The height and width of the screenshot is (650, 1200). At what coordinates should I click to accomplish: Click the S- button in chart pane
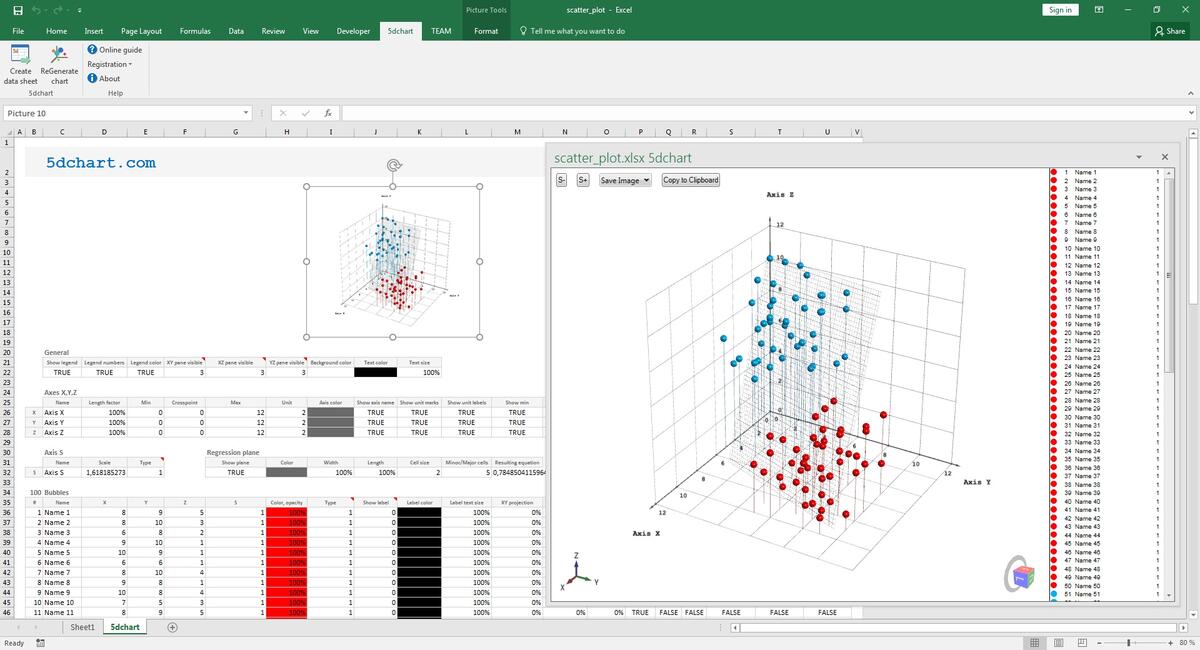561,180
